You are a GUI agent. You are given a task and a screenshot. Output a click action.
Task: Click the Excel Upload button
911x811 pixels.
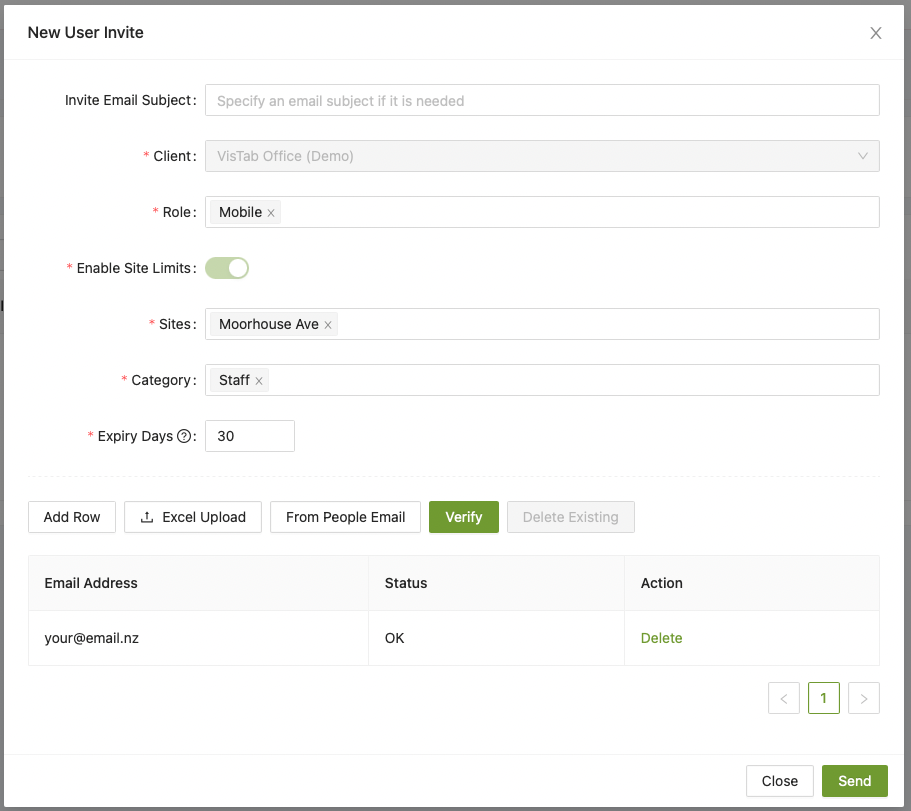point(193,517)
